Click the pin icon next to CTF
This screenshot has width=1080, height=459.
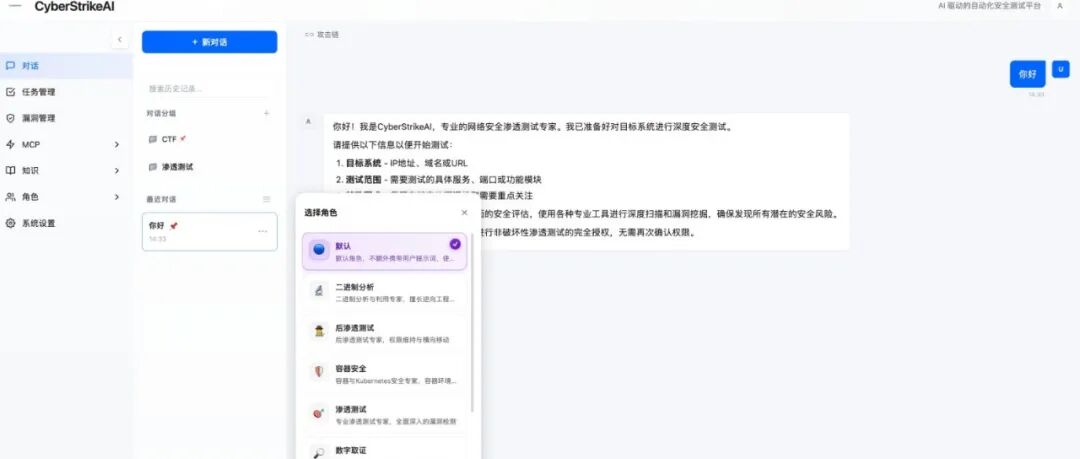(183, 139)
